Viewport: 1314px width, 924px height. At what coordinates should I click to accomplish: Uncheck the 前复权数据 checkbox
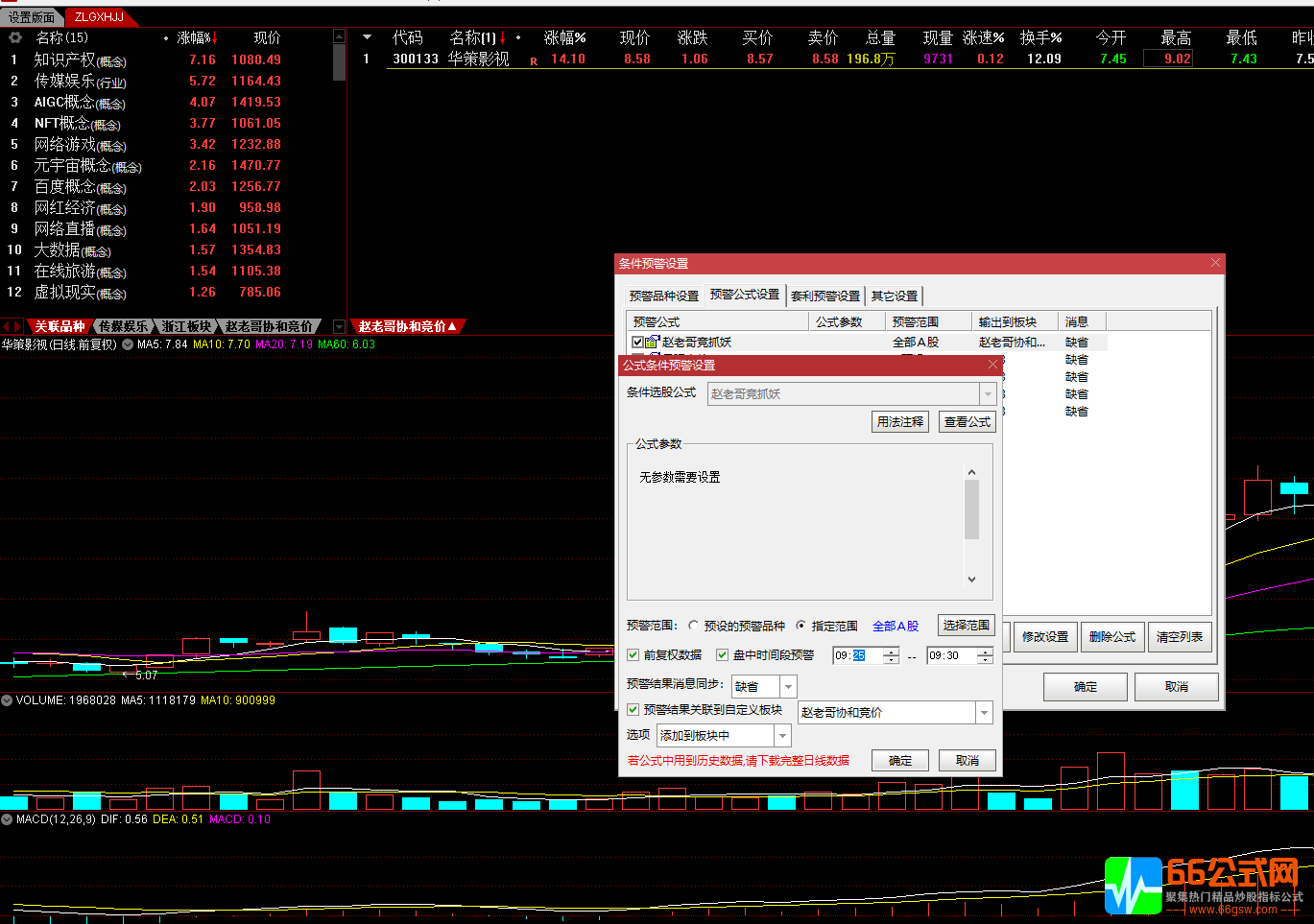point(633,655)
